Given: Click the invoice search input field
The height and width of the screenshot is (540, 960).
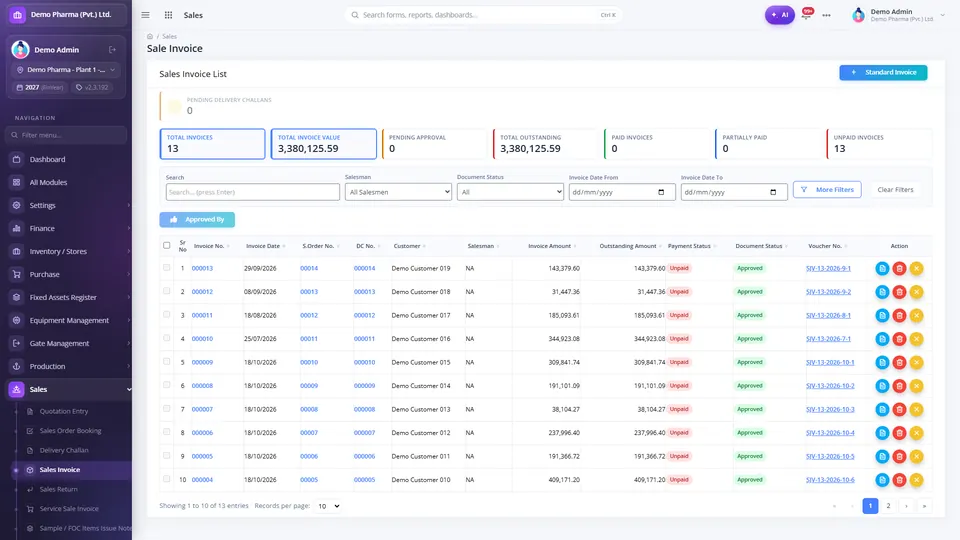Looking at the screenshot, I should pos(252,192).
